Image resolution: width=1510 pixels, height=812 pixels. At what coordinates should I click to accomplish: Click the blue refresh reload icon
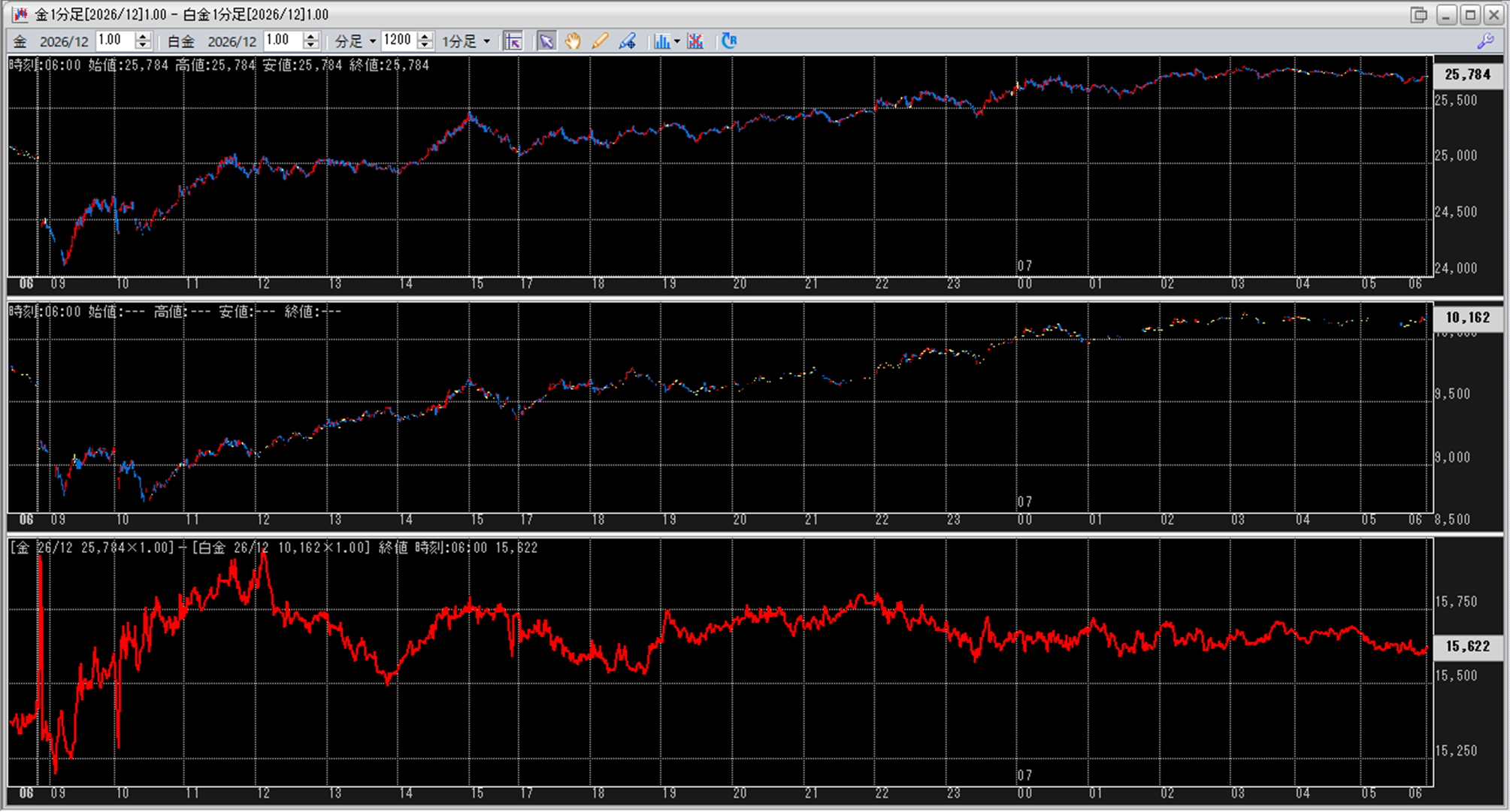pyautogui.click(x=728, y=41)
